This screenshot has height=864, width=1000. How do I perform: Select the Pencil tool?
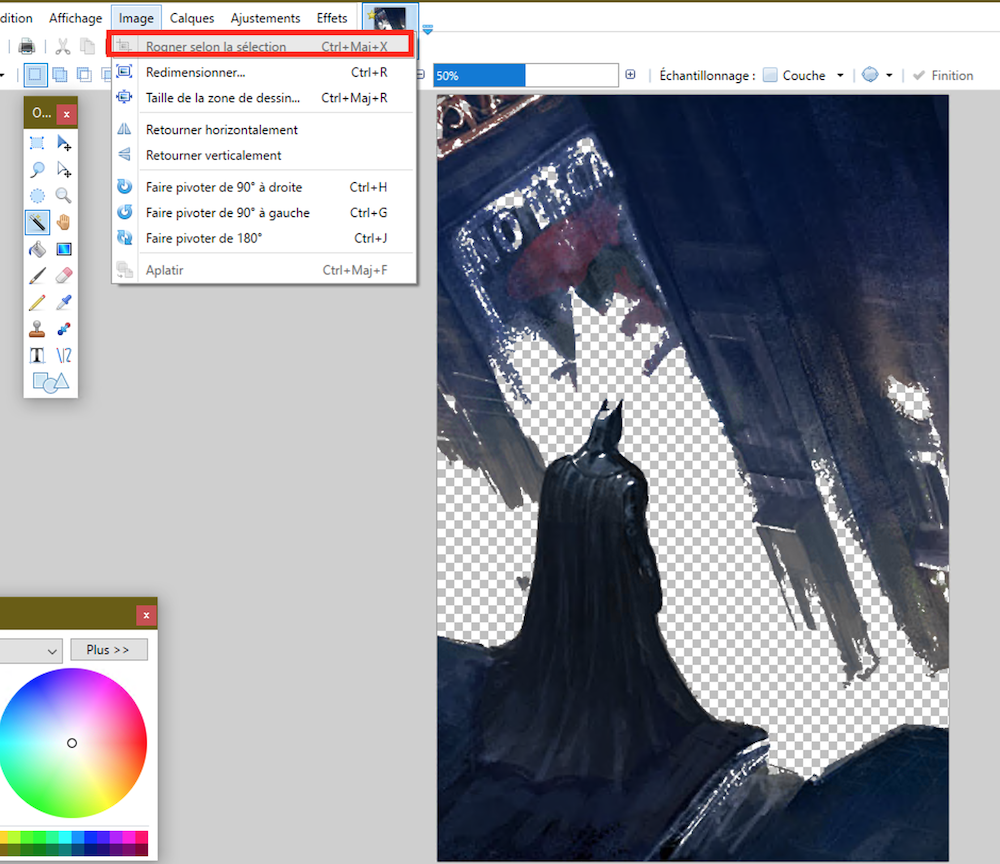coord(37,302)
